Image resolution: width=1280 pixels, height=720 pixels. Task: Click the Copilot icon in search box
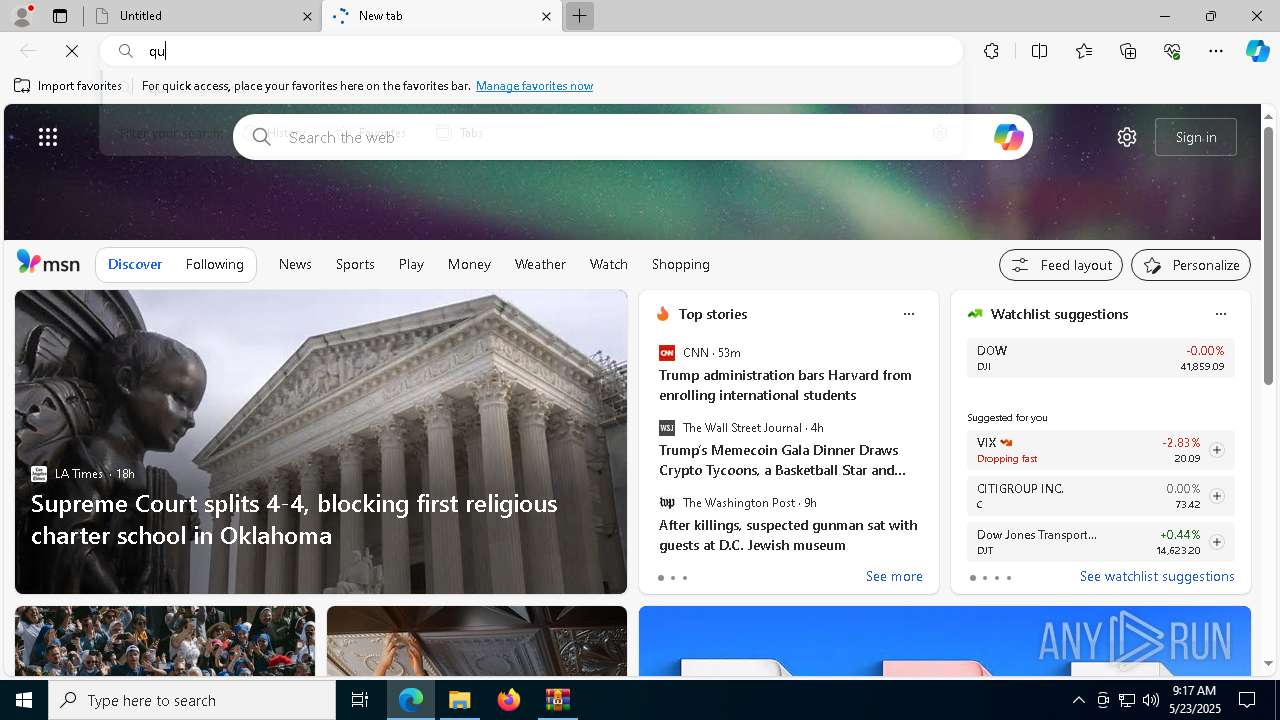(1008, 137)
